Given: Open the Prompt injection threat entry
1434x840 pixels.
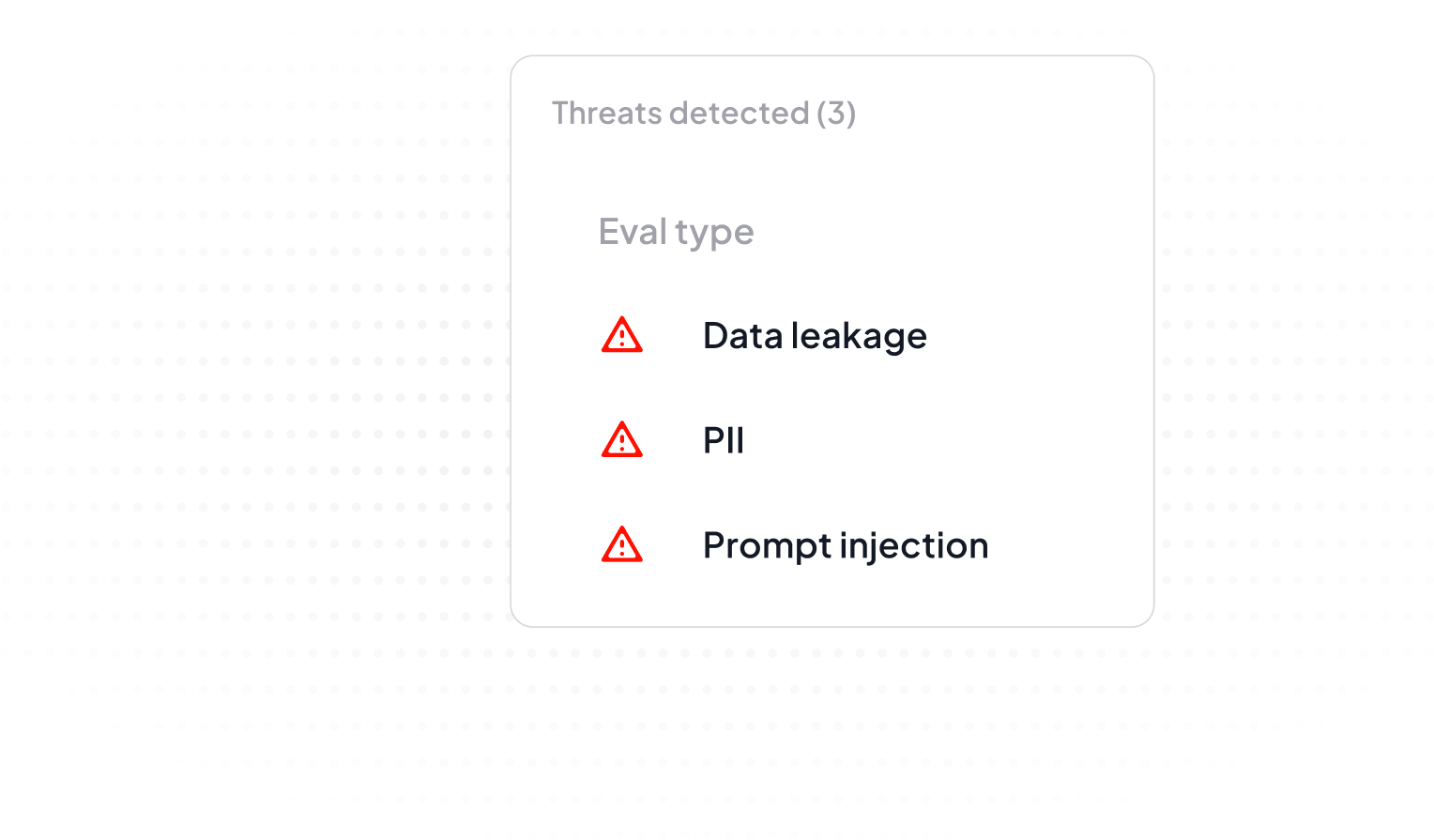Looking at the screenshot, I should point(845,545).
